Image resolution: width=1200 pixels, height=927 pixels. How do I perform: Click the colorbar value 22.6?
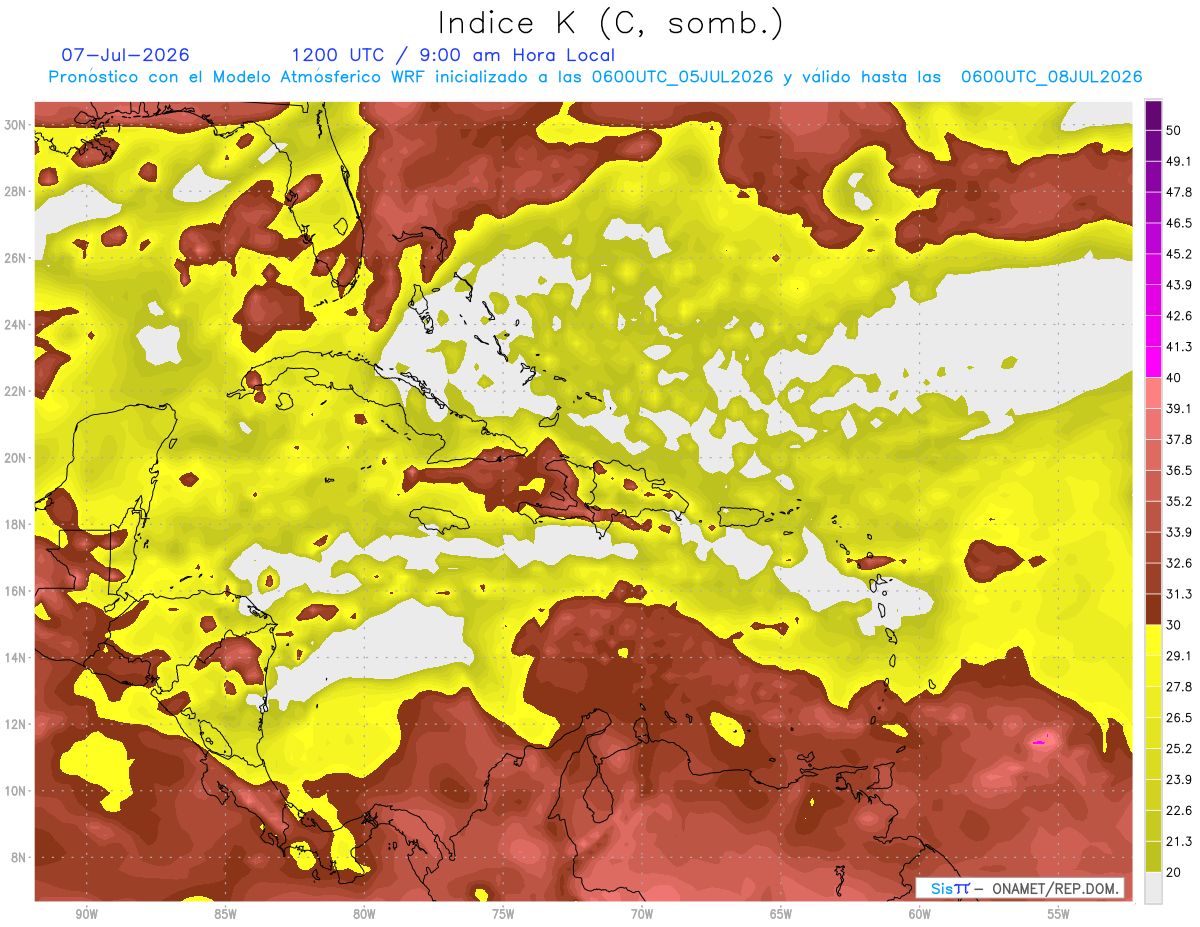(x=1179, y=810)
